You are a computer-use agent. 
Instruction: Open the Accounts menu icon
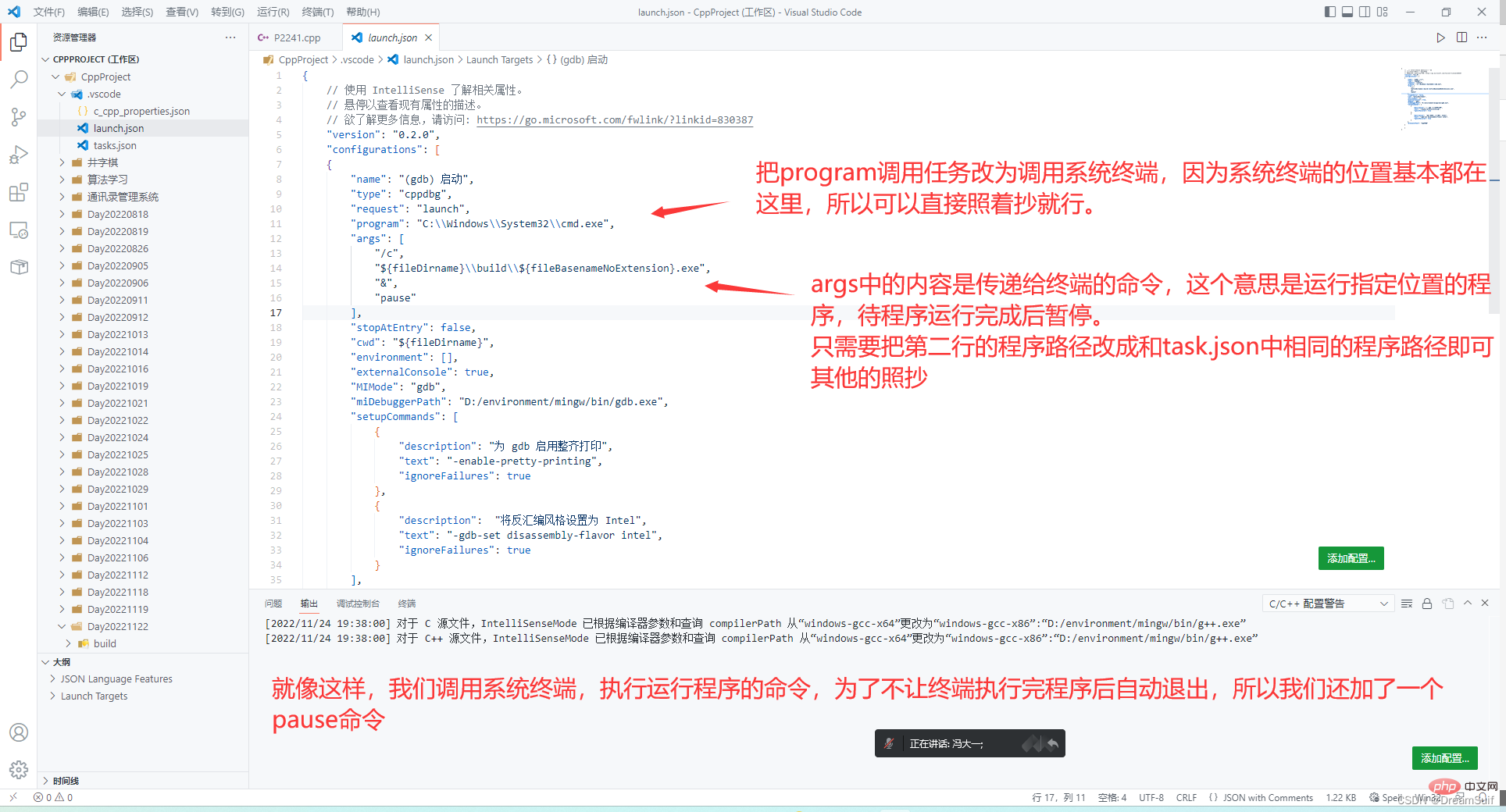pyautogui.click(x=19, y=732)
